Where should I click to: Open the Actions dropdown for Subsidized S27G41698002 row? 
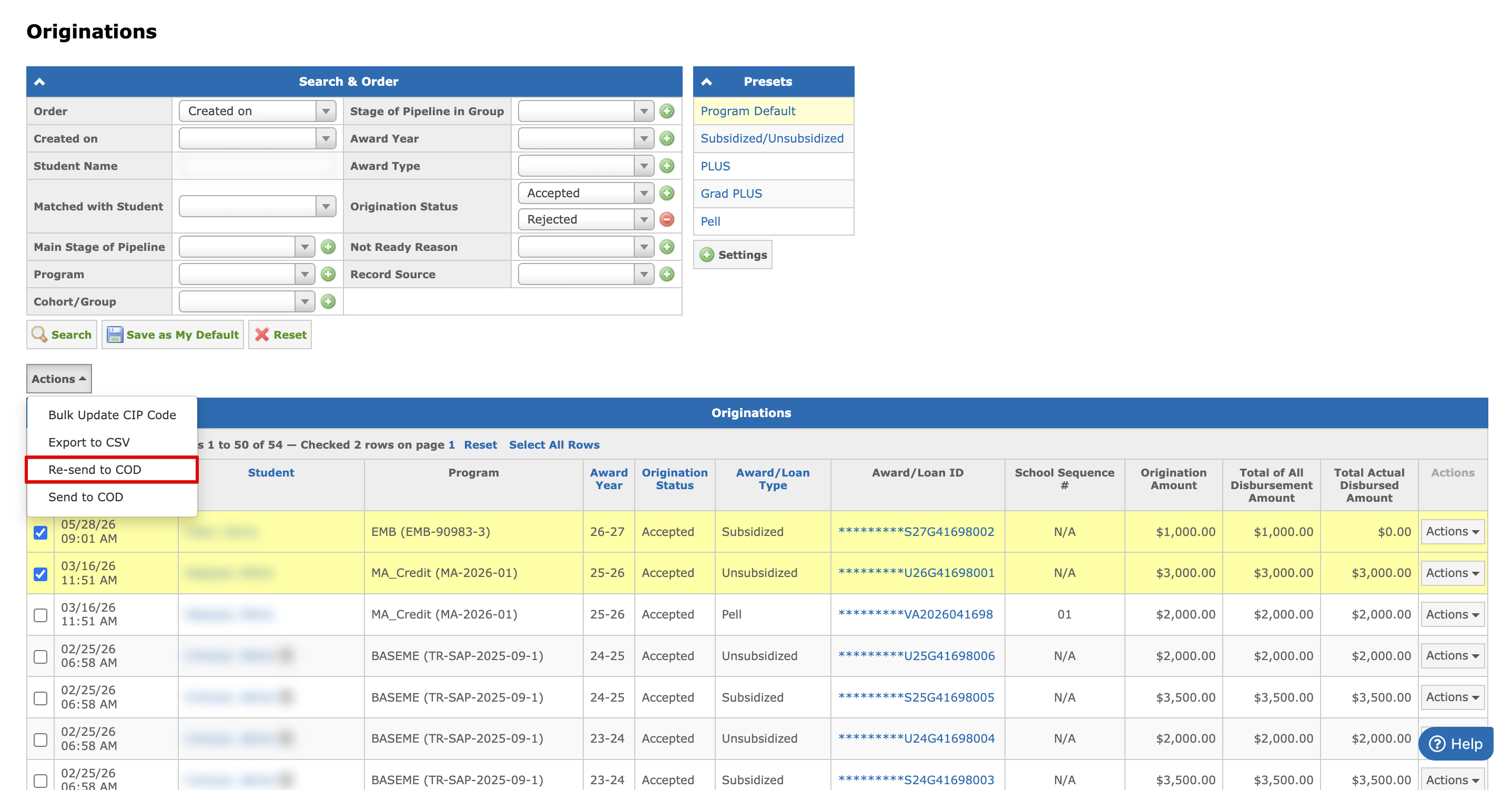pyautogui.click(x=1452, y=532)
